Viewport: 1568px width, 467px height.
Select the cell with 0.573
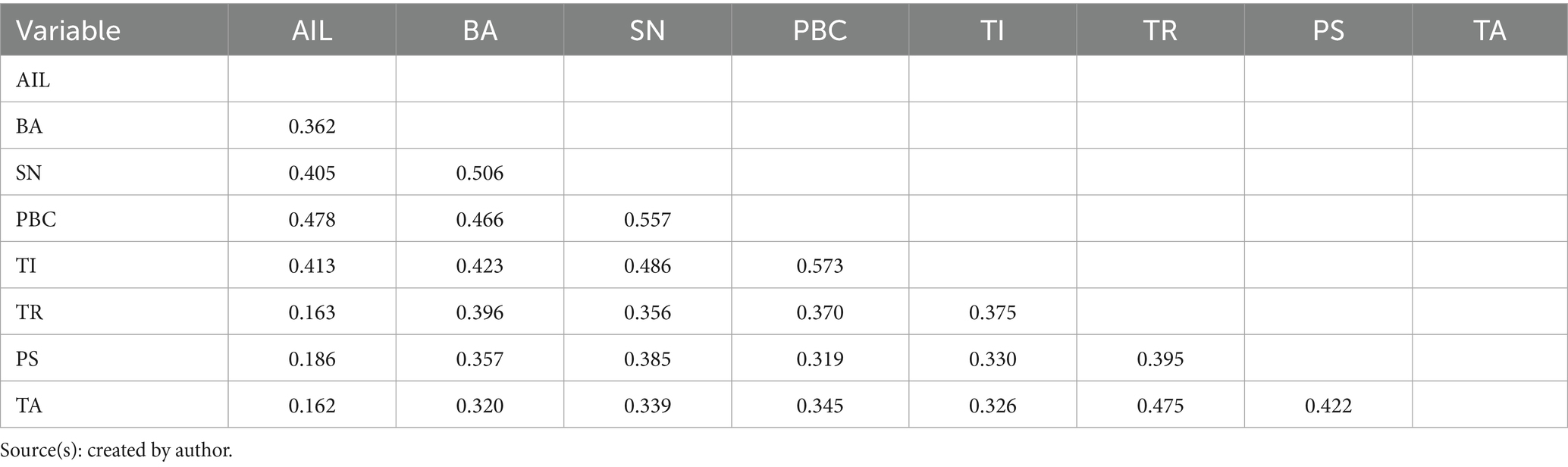pyautogui.click(x=820, y=266)
